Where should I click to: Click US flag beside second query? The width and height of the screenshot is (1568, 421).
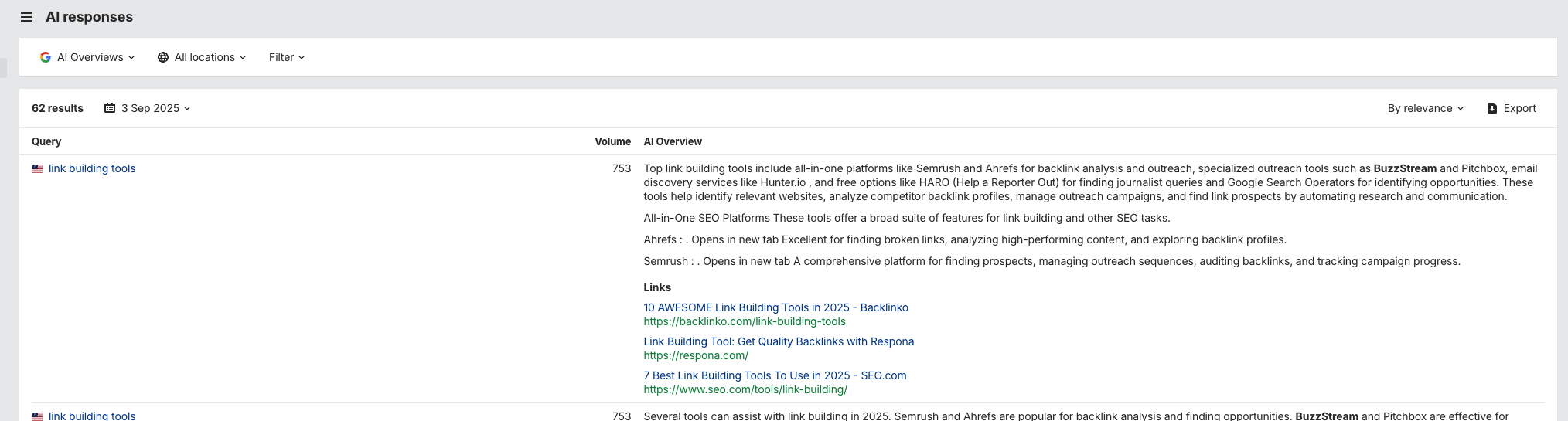point(37,416)
